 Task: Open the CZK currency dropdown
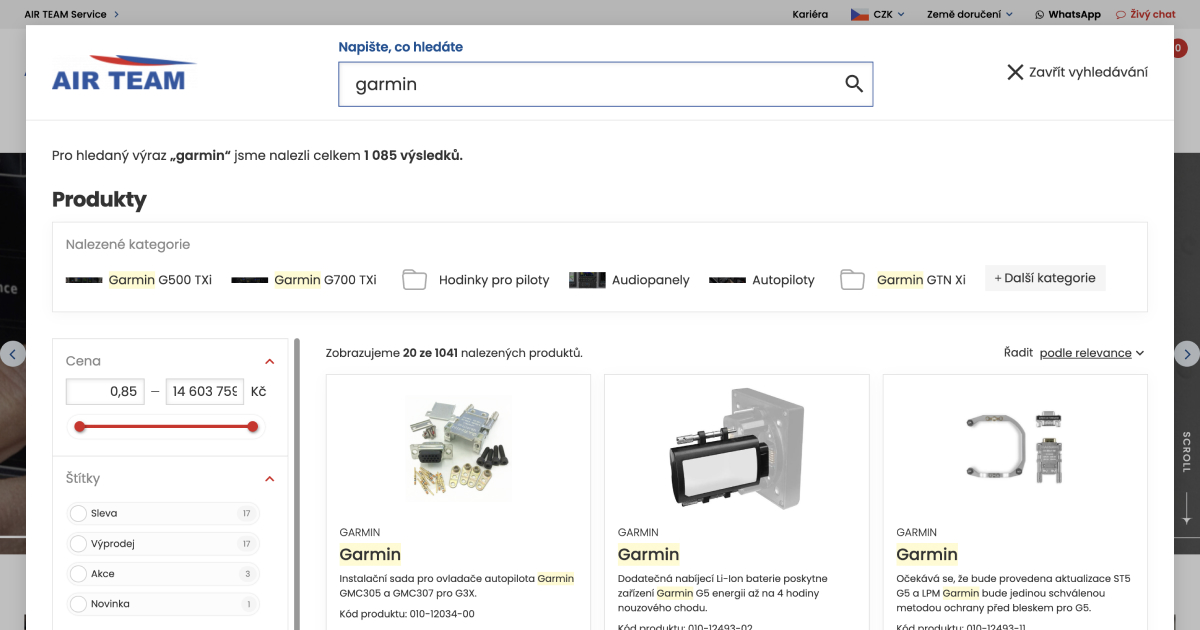pyautogui.click(x=889, y=15)
